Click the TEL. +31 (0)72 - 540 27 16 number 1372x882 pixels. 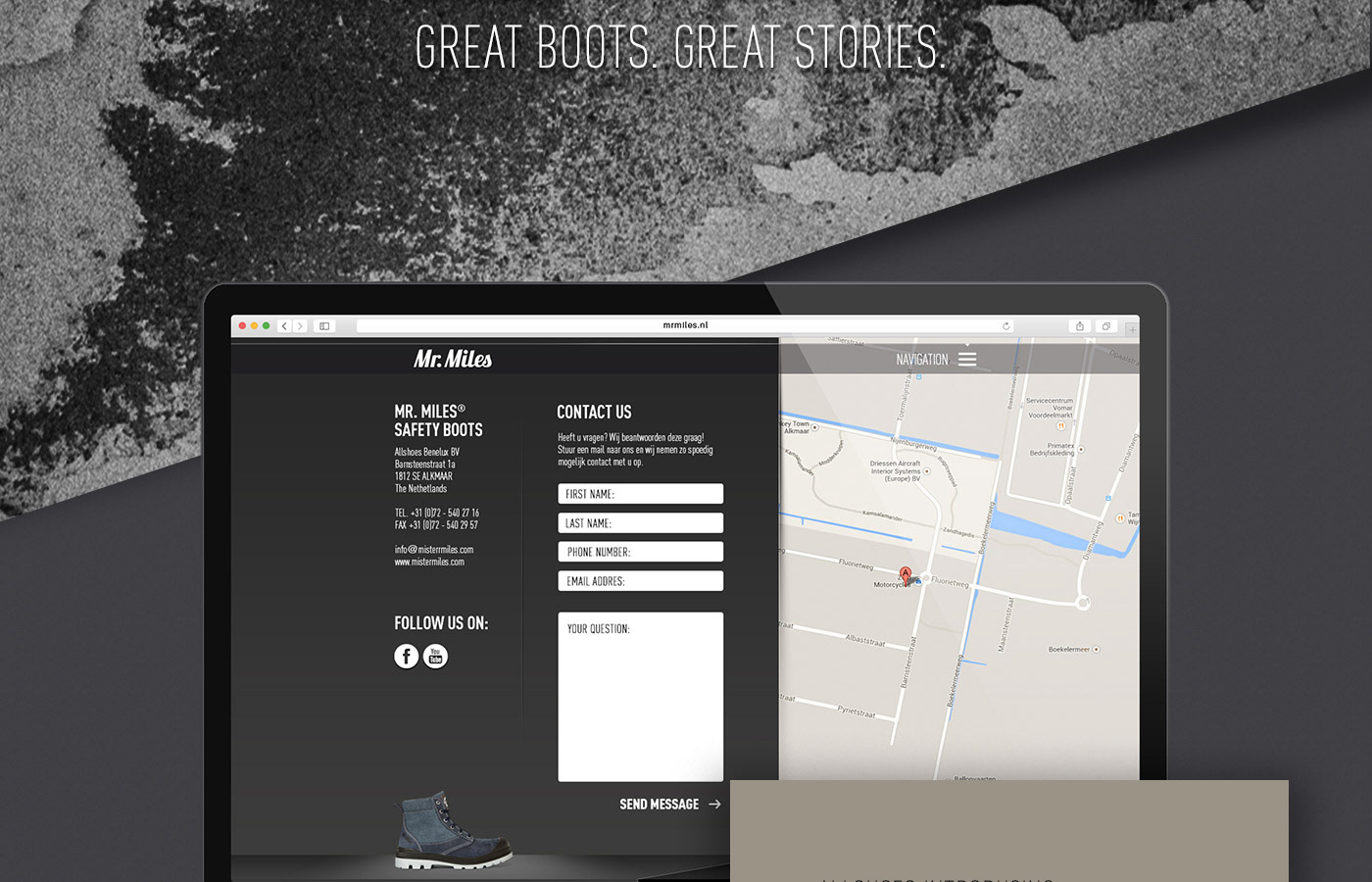tap(437, 513)
